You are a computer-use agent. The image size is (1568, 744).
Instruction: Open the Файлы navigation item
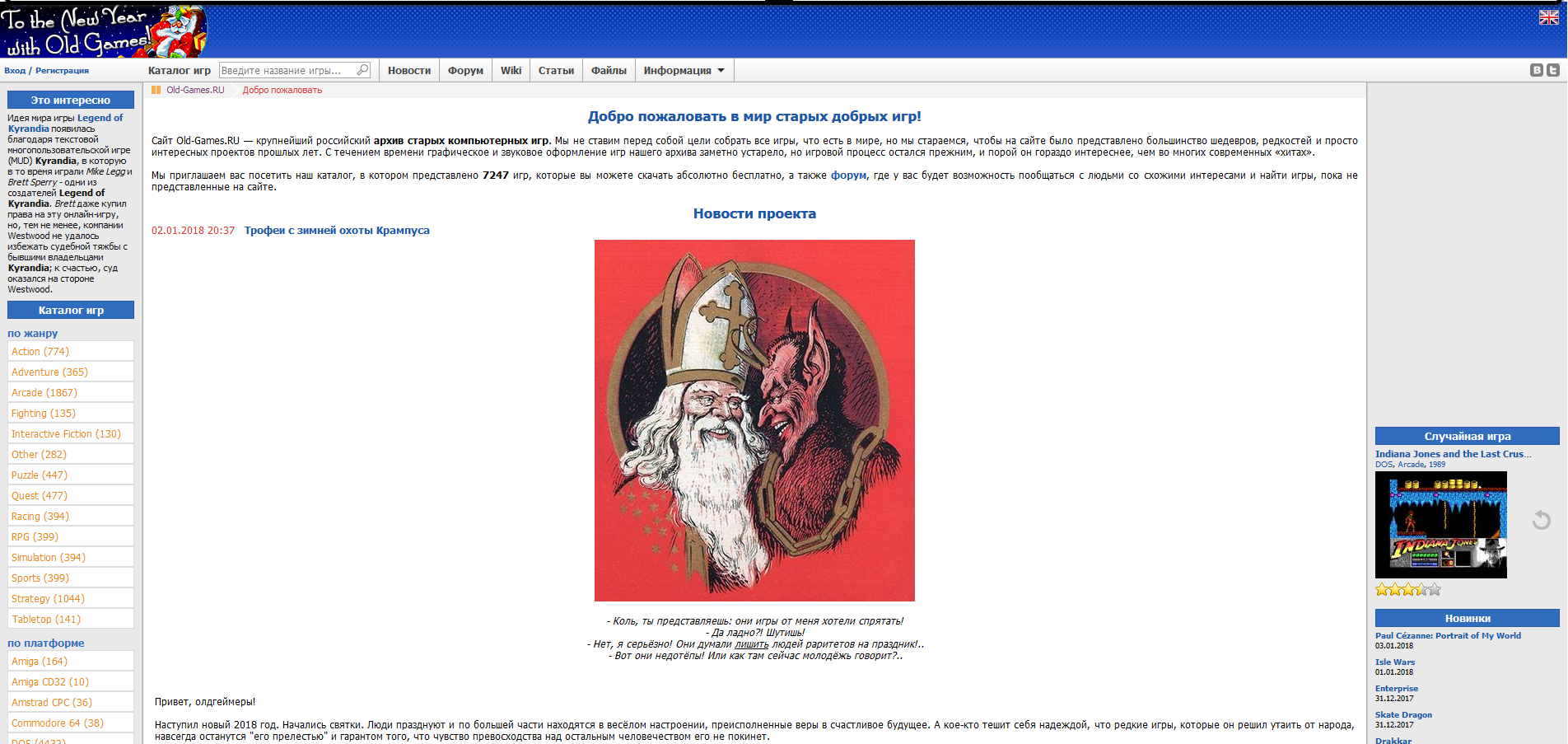point(609,70)
